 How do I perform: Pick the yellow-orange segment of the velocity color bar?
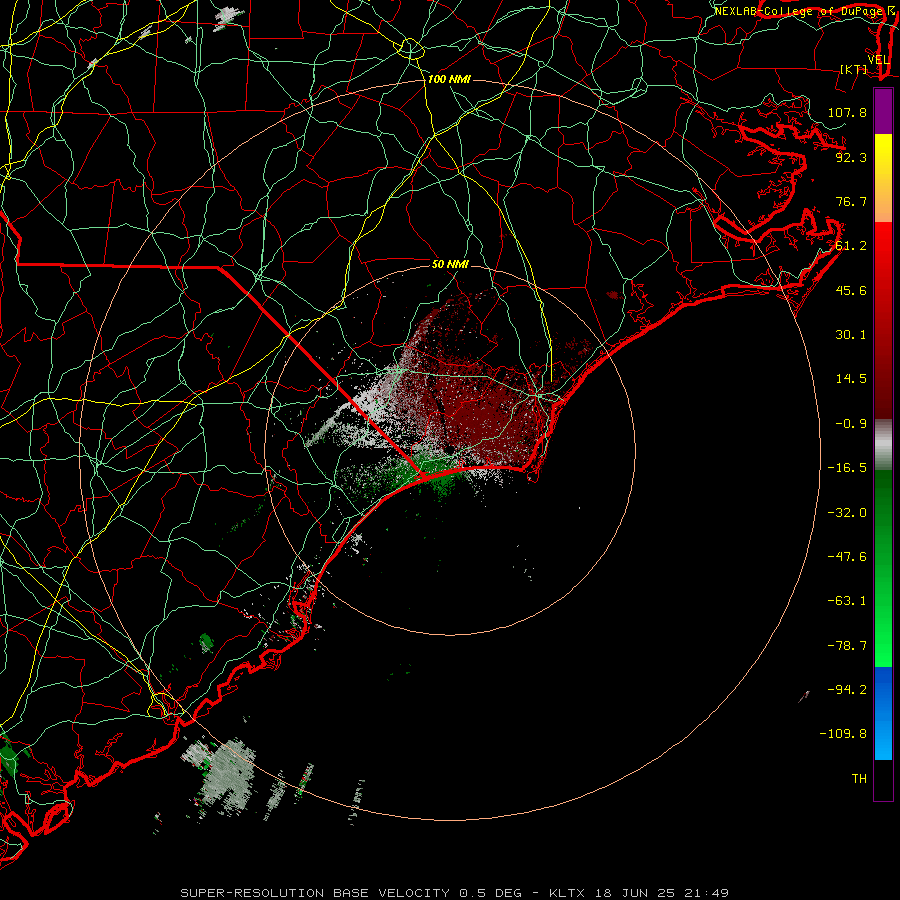883,178
